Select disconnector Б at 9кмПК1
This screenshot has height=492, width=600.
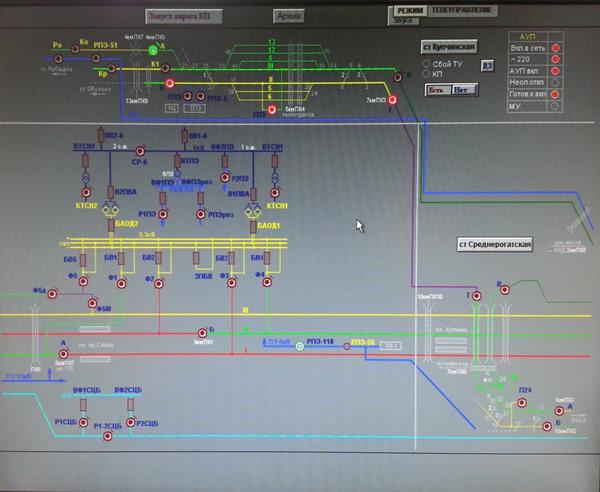pos(202,333)
